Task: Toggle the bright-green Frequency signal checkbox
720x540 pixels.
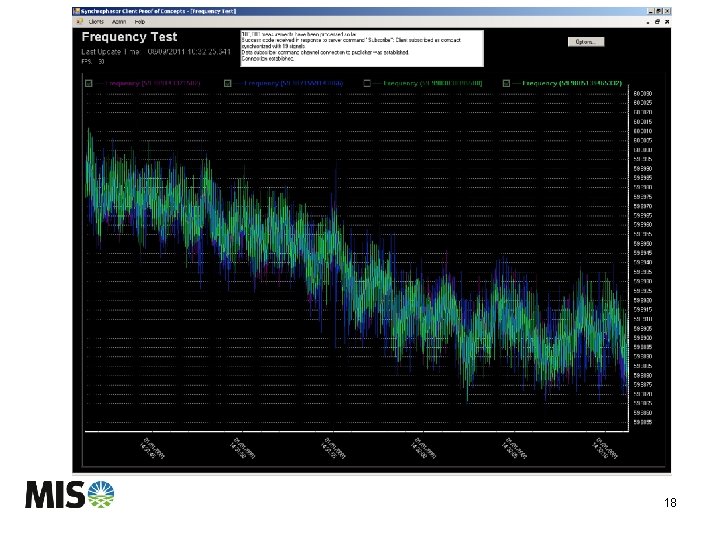Action: pyautogui.click(x=506, y=83)
